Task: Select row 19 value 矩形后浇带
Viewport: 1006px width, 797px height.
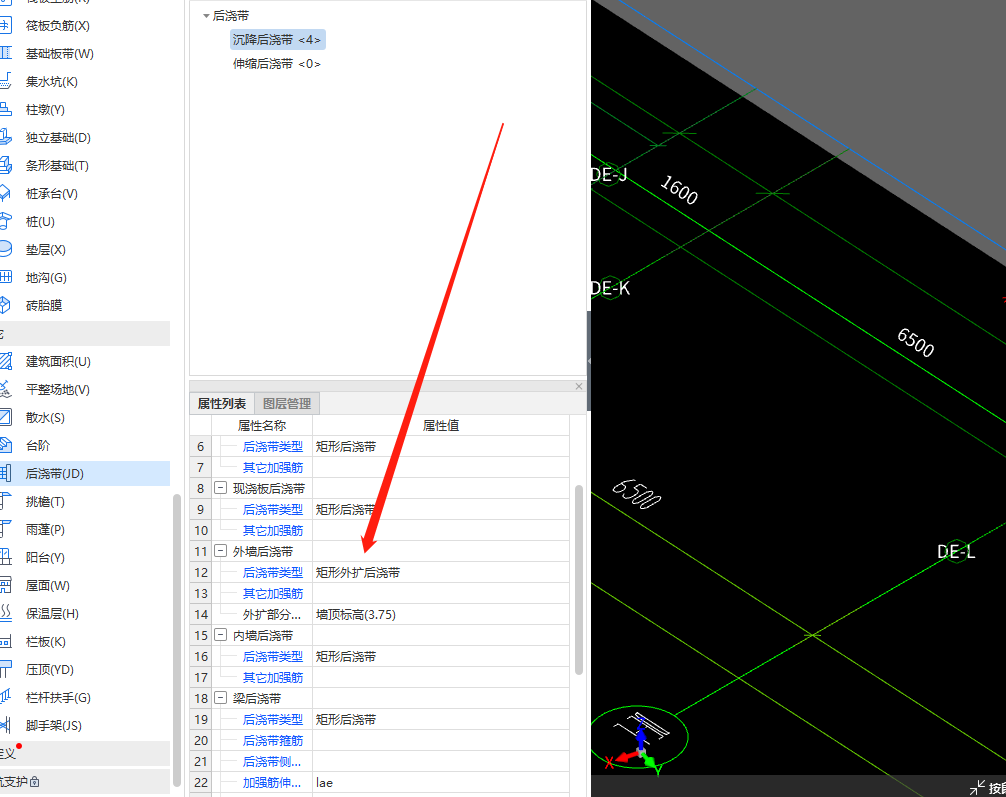Action: (441, 719)
